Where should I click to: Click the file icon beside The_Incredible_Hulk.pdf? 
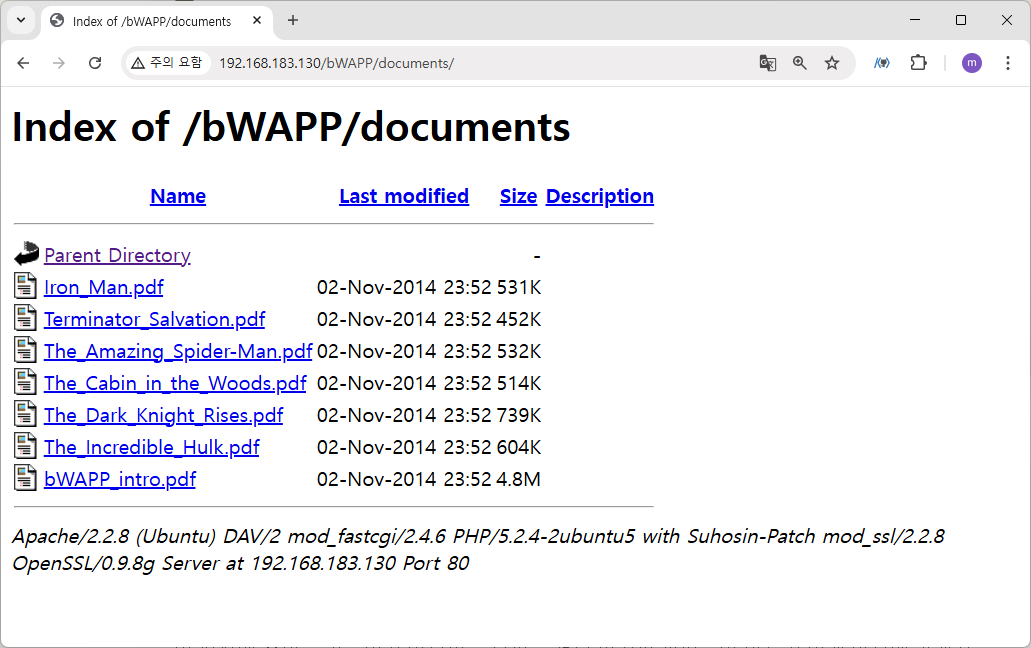coord(26,446)
